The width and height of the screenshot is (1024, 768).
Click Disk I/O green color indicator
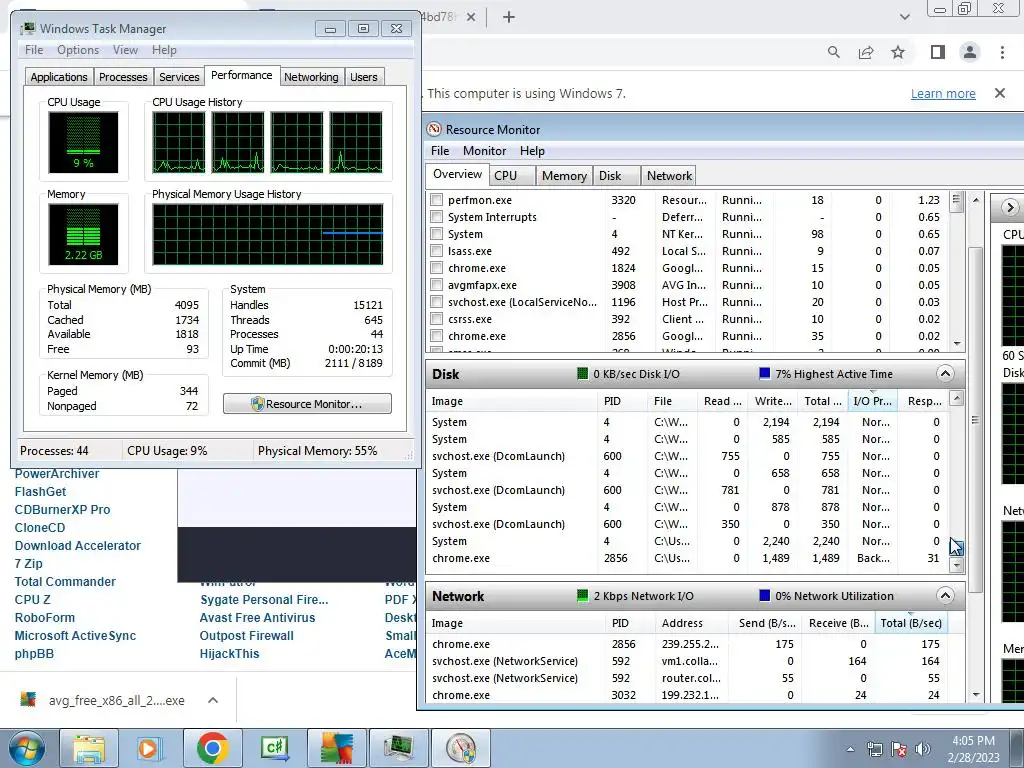click(x=583, y=374)
